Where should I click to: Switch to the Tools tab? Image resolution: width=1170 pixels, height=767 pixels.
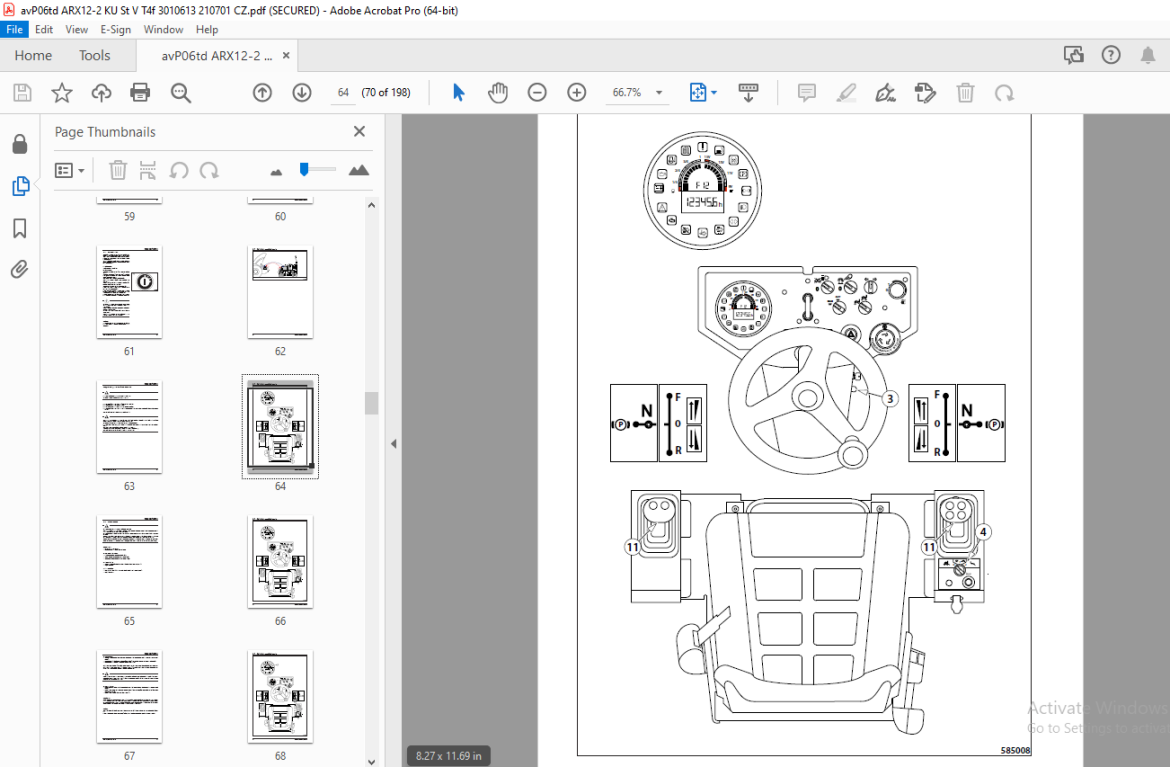point(95,55)
